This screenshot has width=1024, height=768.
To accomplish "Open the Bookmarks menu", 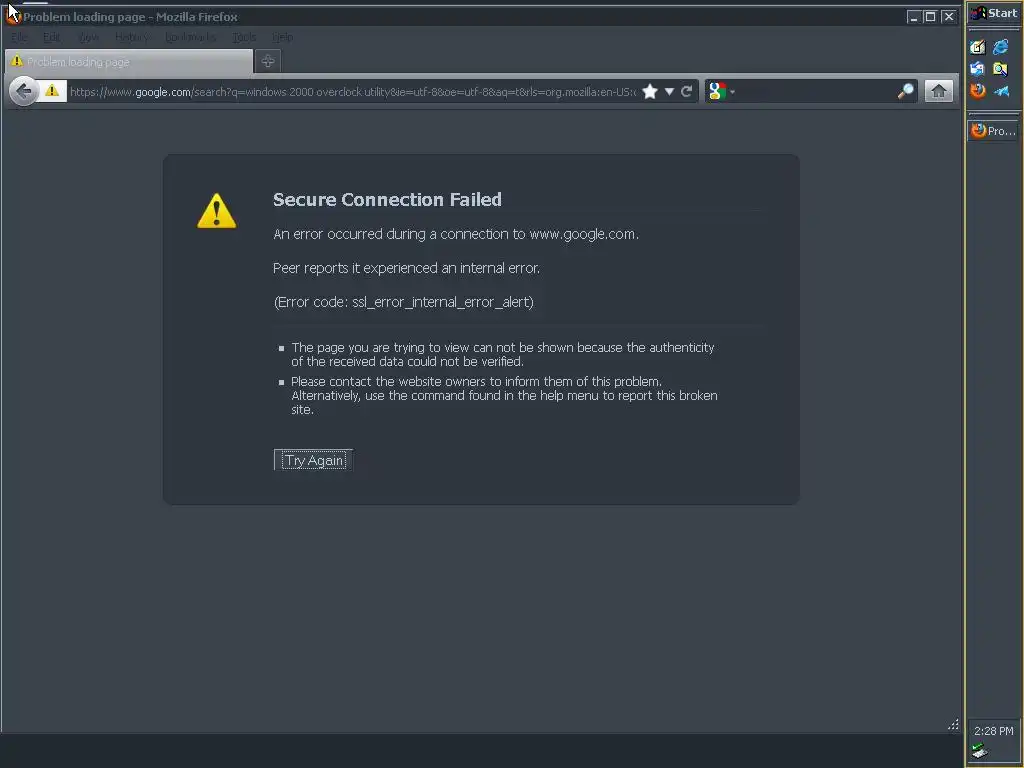I will coord(191,37).
